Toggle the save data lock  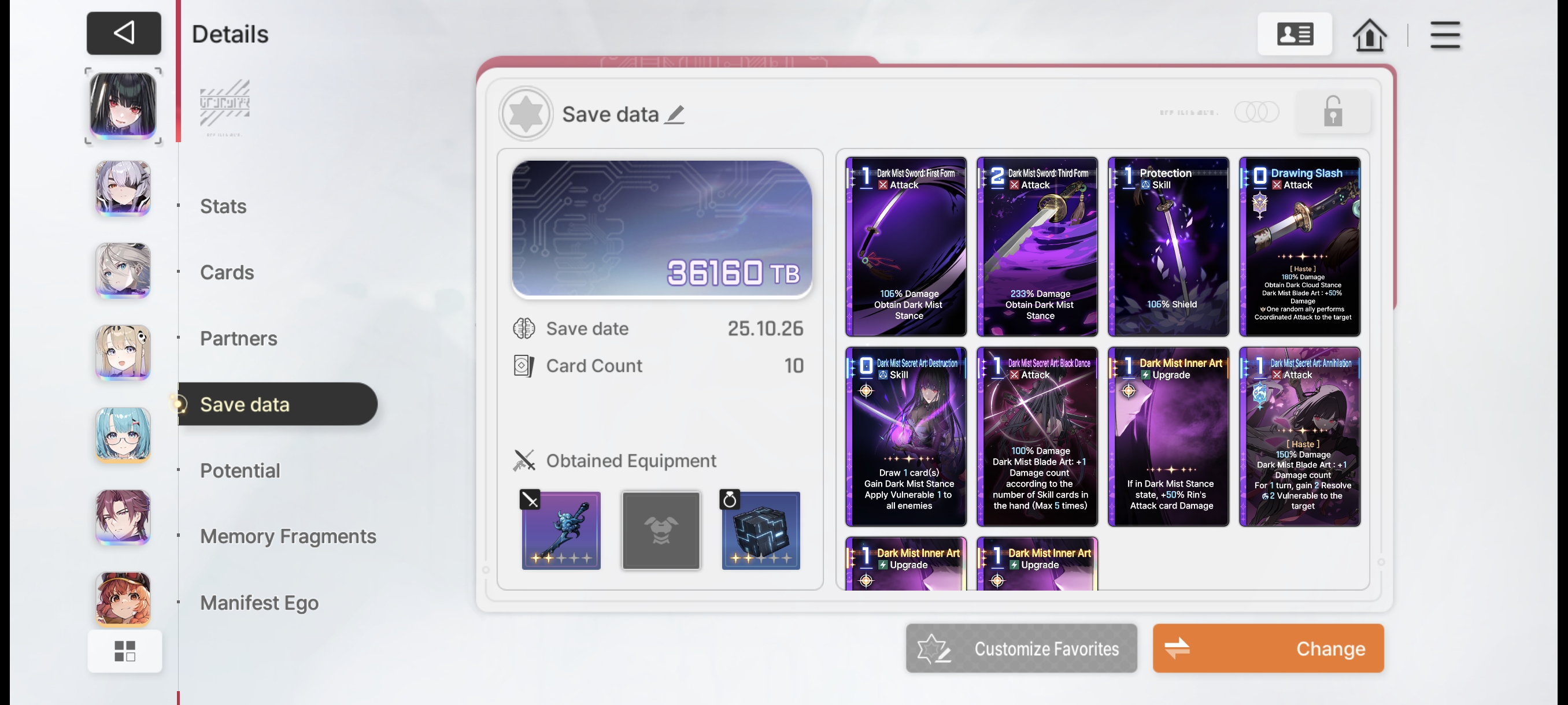1333,112
